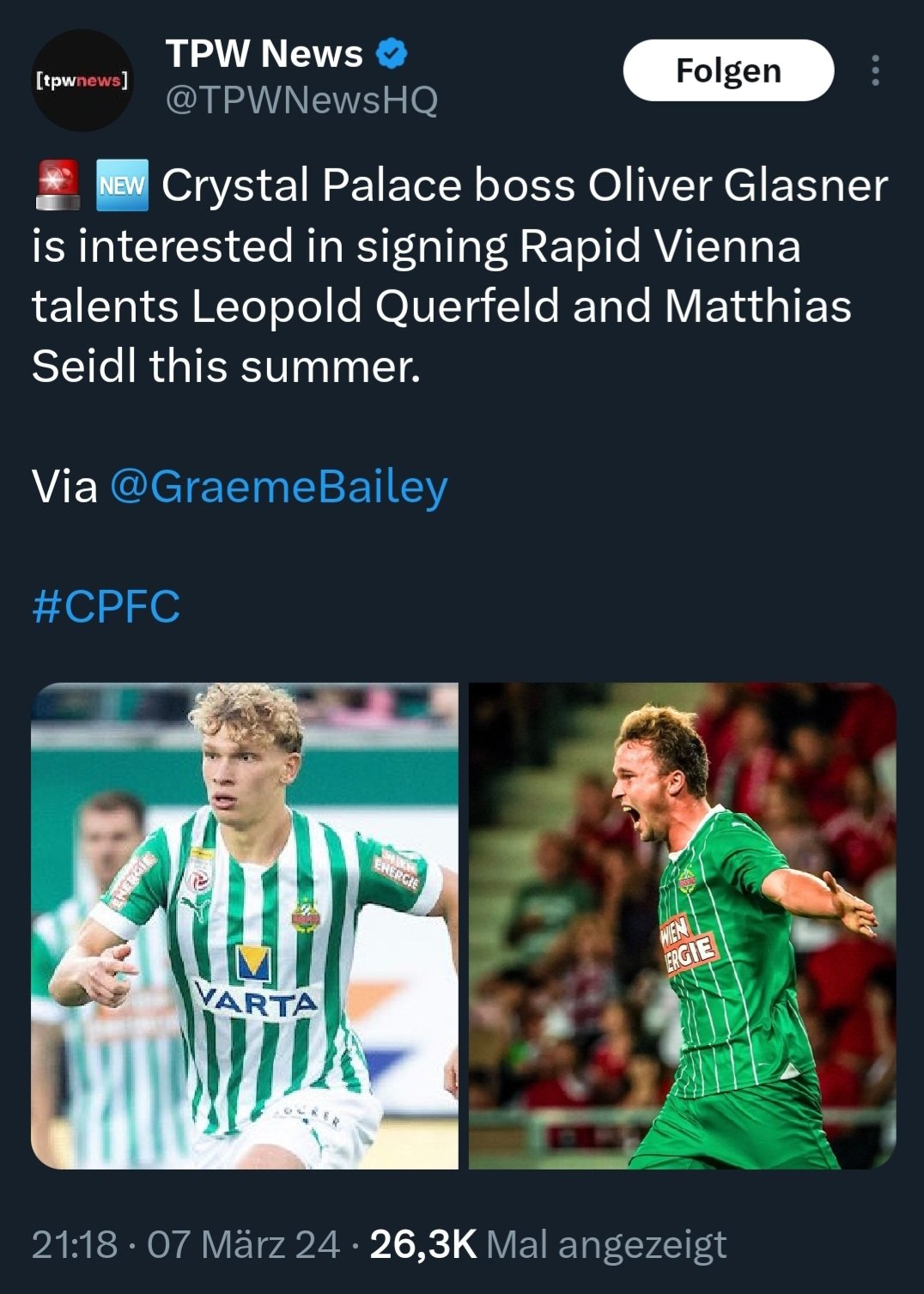924x1294 pixels.
Task: Click the Folgen follow button
Action: click(x=728, y=70)
